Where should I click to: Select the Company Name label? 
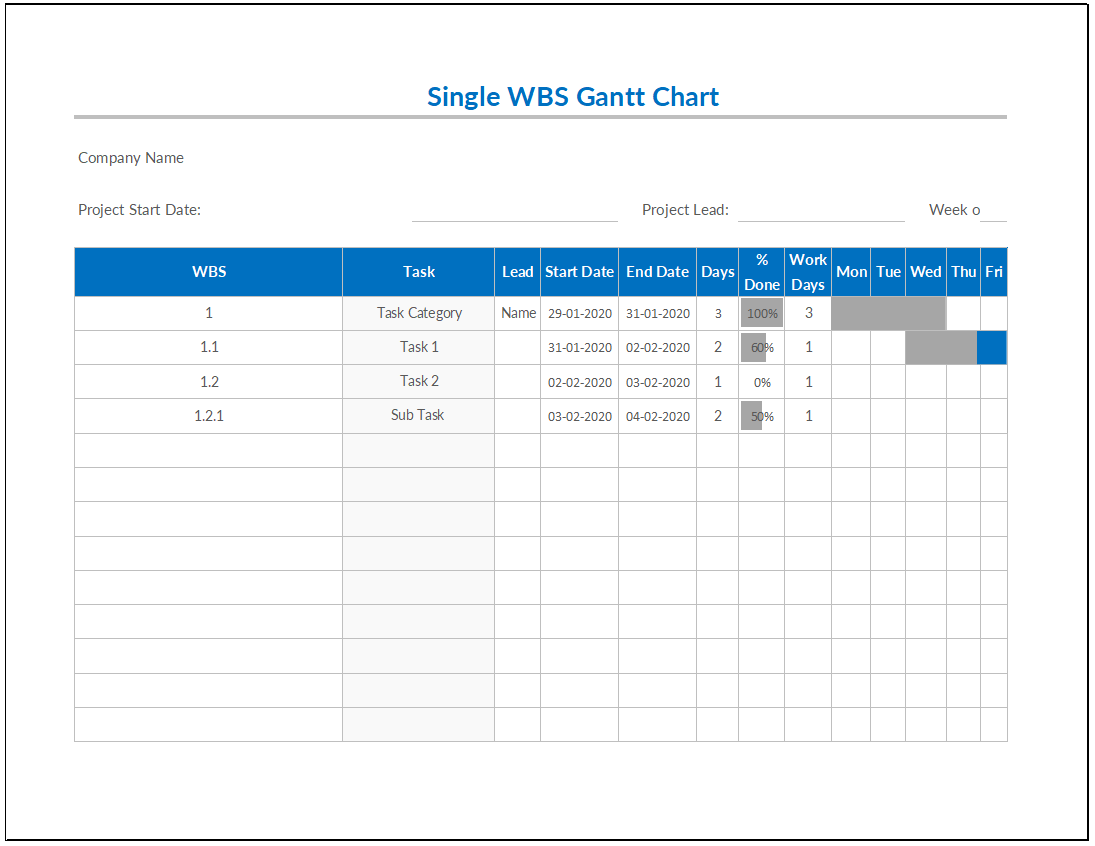pos(131,158)
